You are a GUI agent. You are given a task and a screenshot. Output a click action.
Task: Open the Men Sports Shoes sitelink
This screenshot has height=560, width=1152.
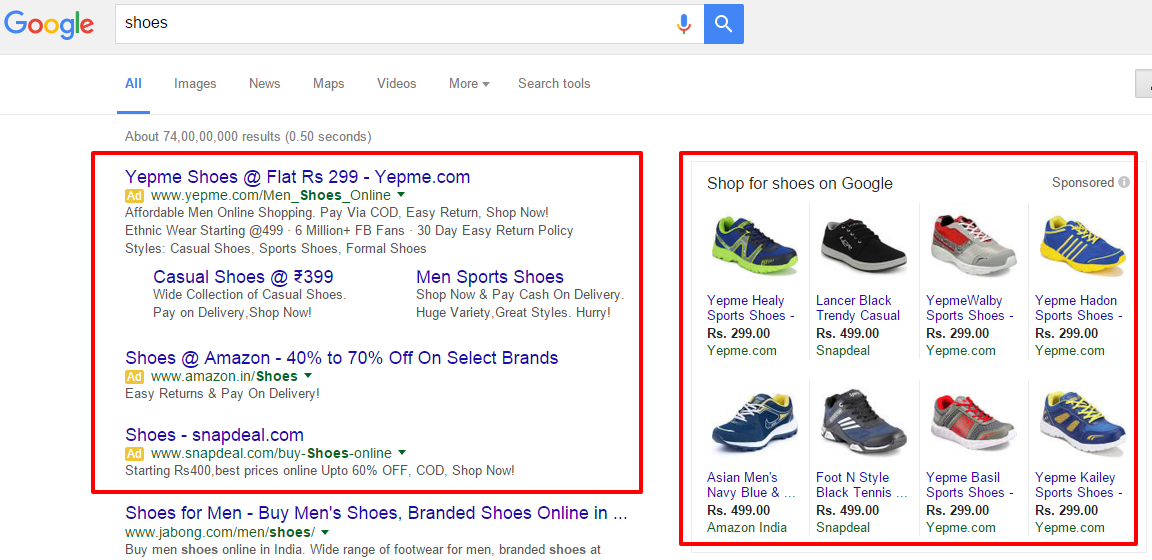(x=490, y=277)
